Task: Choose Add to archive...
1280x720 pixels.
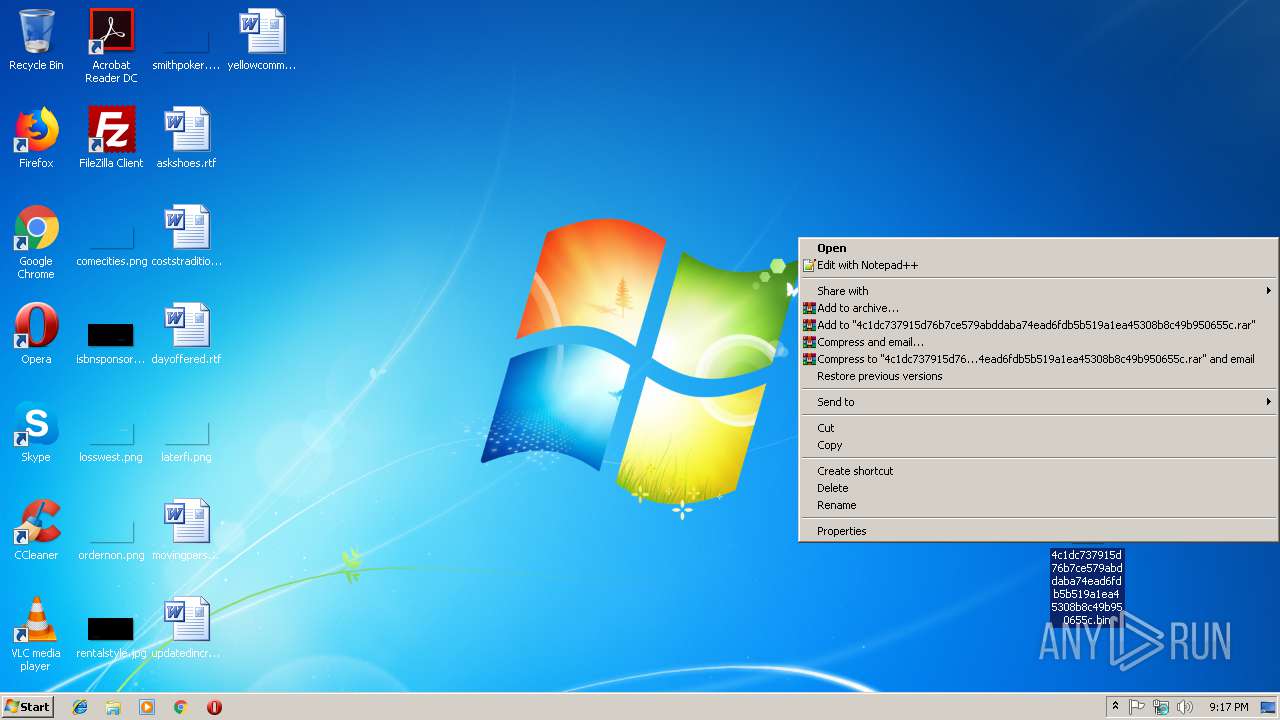Action: pos(1038,308)
